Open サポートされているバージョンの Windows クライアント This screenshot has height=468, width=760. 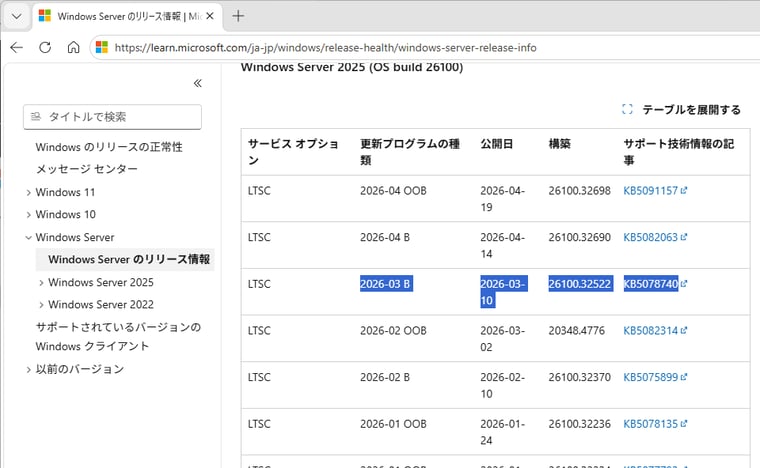[118, 337]
